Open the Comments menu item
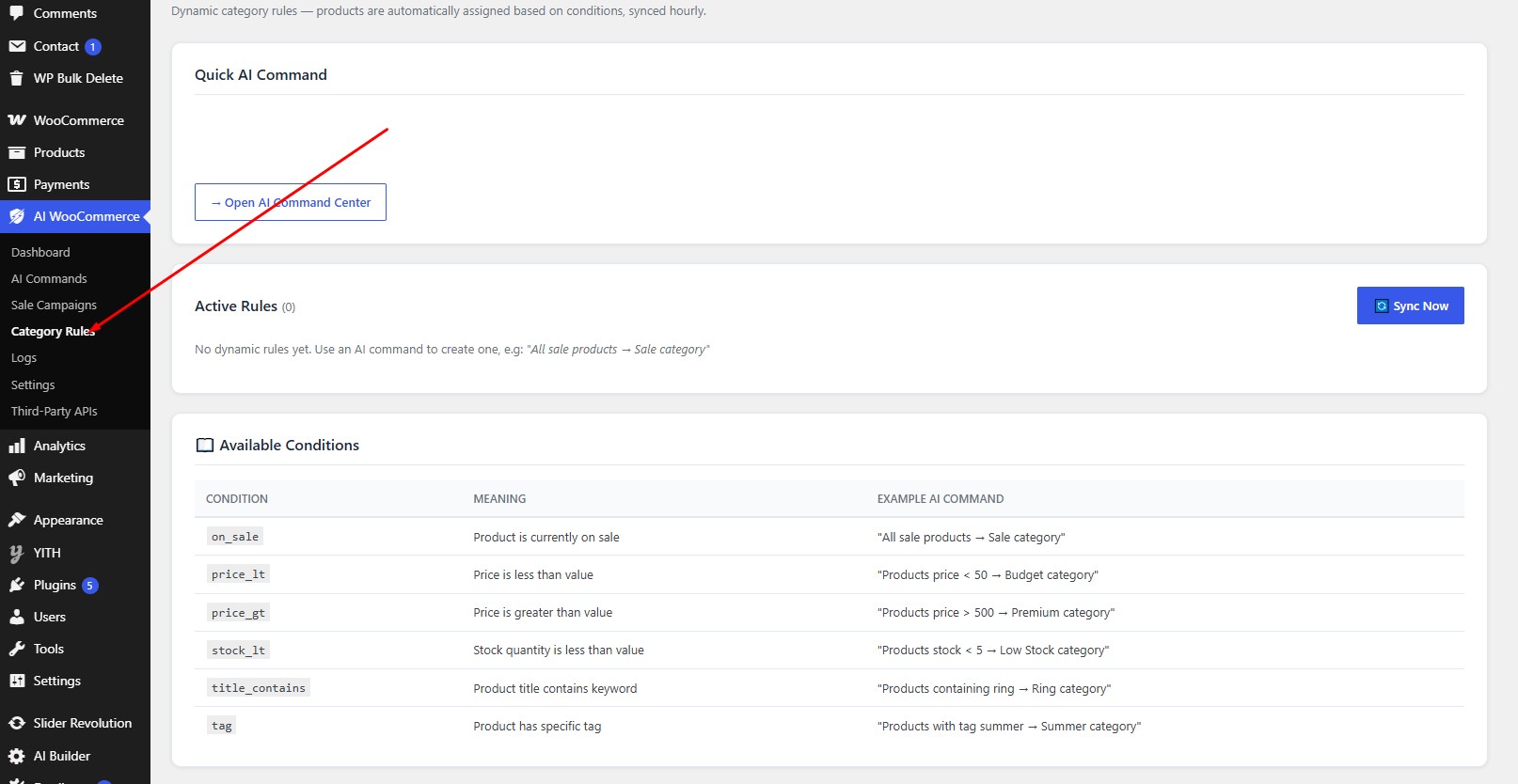The height and width of the screenshot is (784, 1518). pos(75,13)
